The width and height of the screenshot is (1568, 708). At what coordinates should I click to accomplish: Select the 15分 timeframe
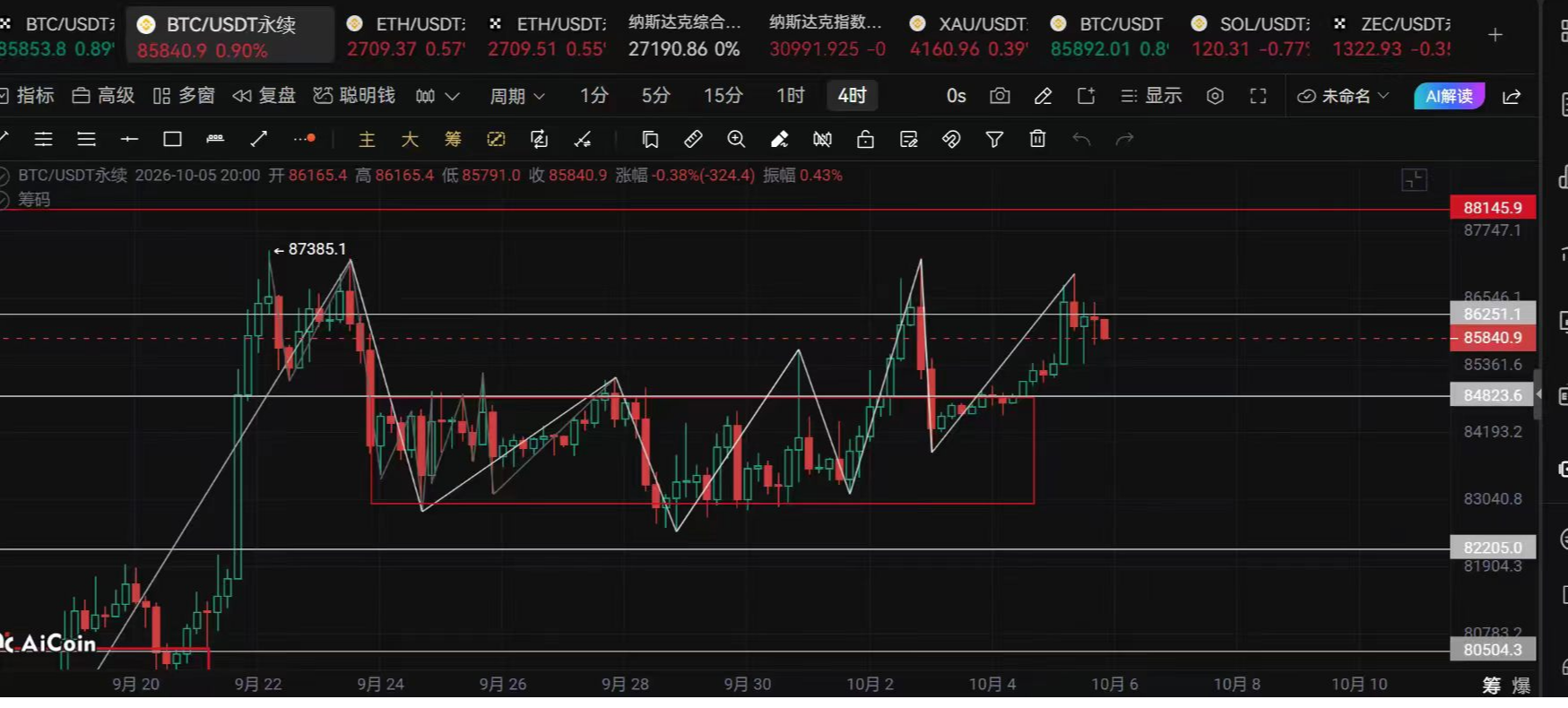(x=723, y=96)
